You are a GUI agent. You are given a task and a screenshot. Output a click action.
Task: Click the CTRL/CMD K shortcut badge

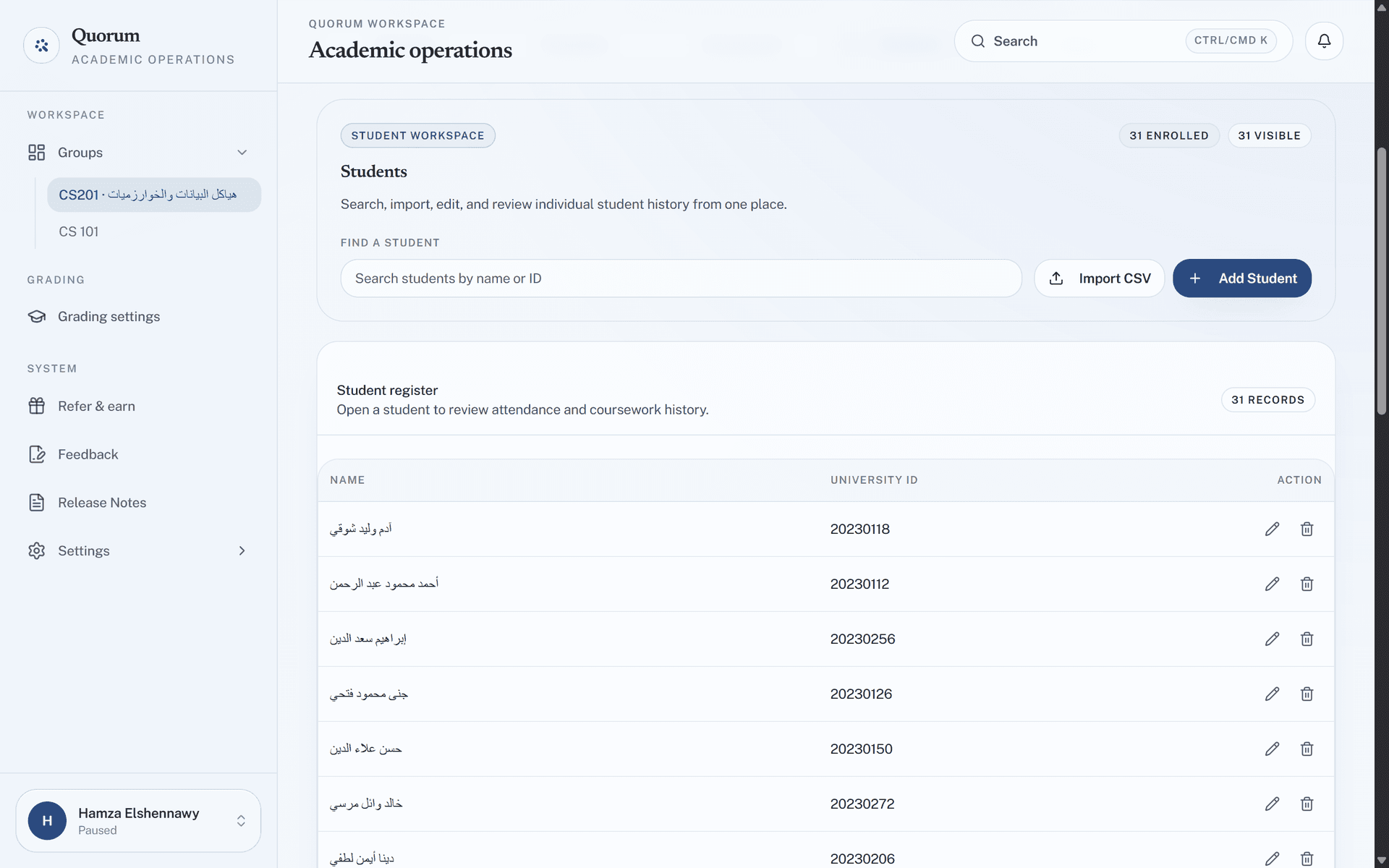(1231, 41)
